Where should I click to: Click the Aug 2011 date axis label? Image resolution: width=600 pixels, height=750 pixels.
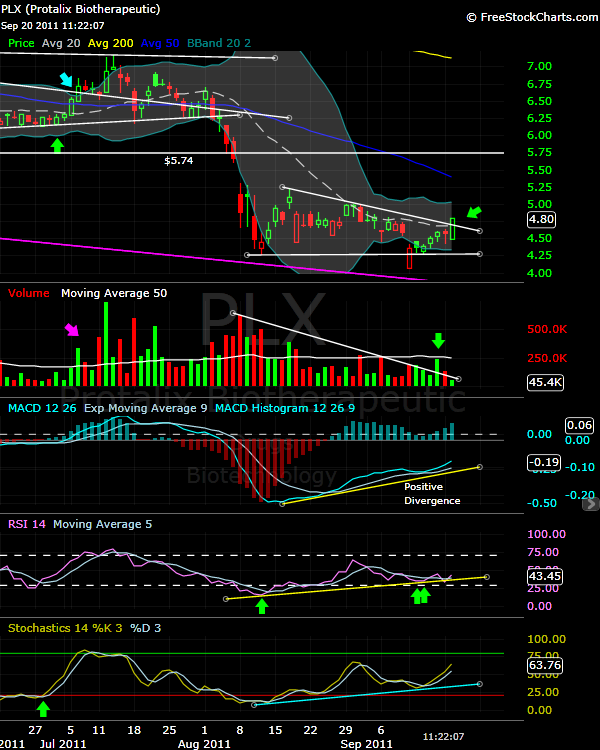click(204, 744)
